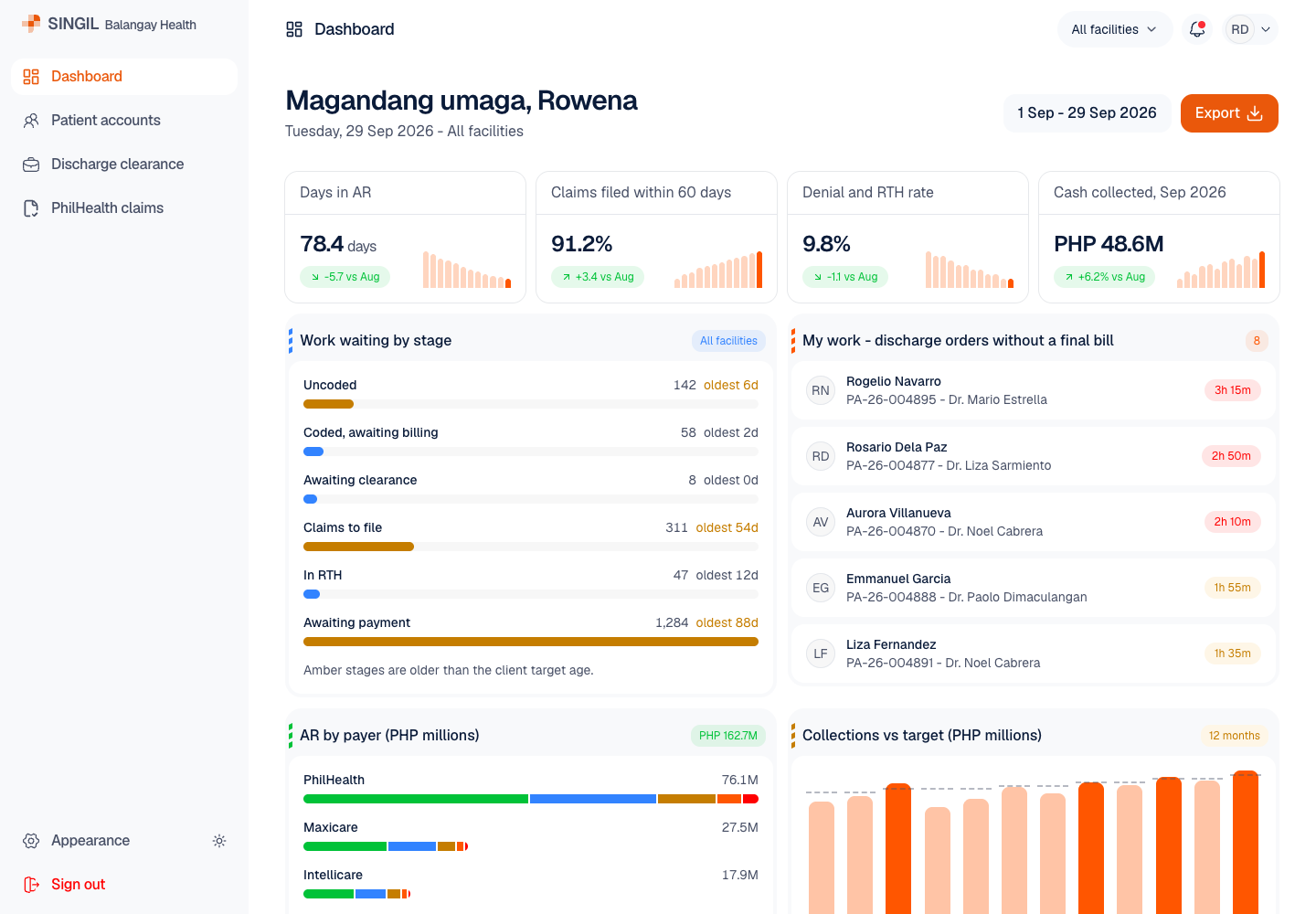1316x914 pixels.
Task: Click the Uncoded progress bar
Action: coord(531,404)
